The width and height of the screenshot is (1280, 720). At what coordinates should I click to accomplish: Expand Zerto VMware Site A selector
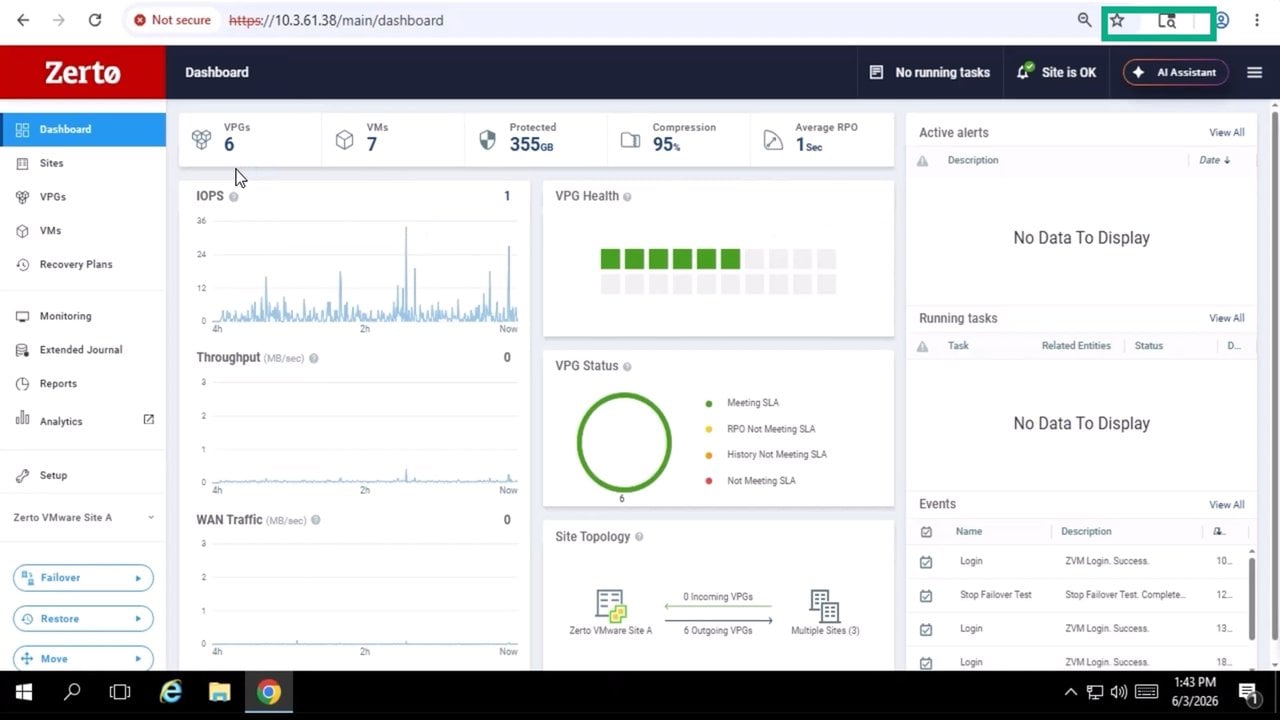pyautogui.click(x=83, y=518)
